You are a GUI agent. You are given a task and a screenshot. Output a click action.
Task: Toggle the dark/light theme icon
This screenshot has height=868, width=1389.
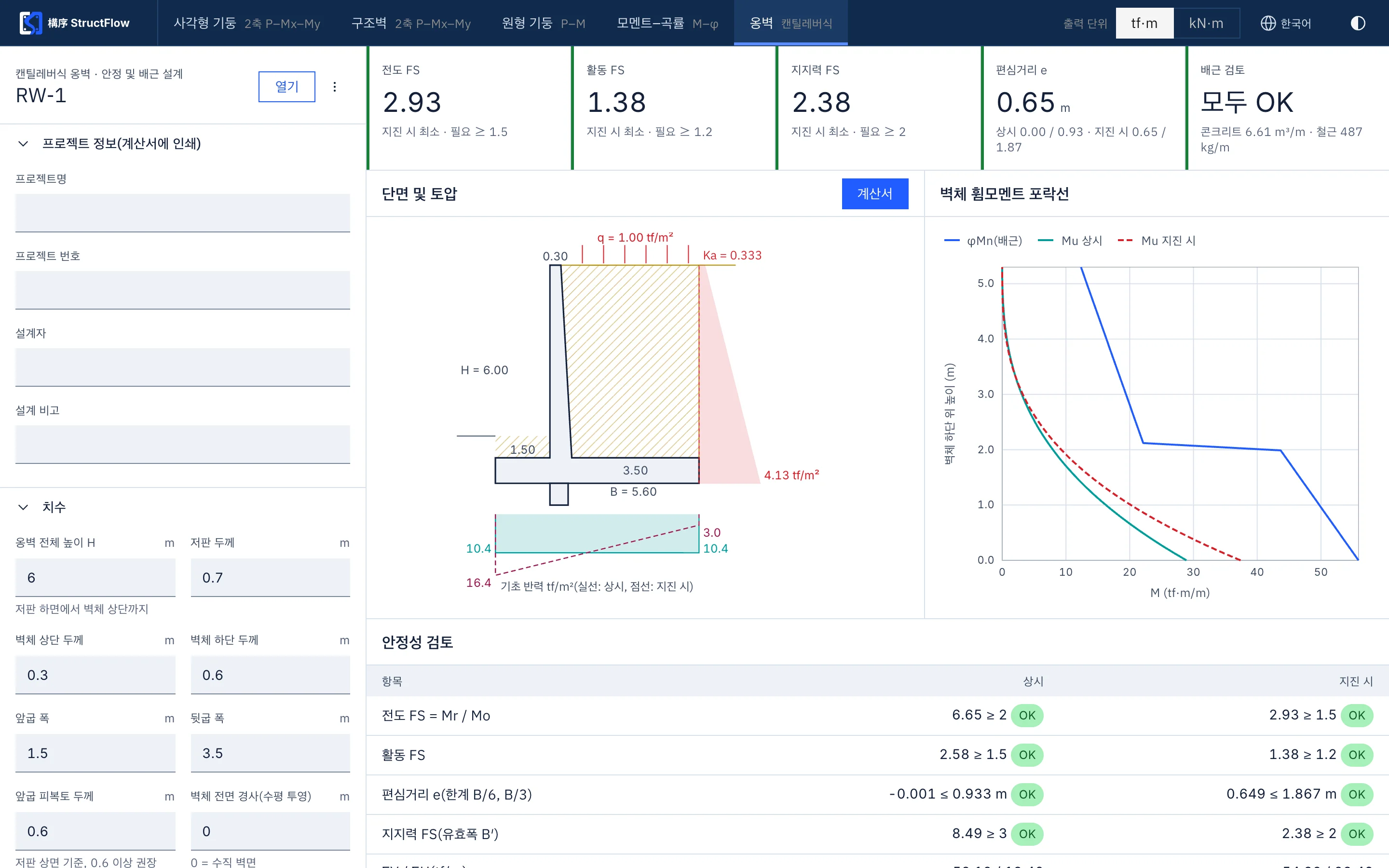pyautogui.click(x=1358, y=23)
